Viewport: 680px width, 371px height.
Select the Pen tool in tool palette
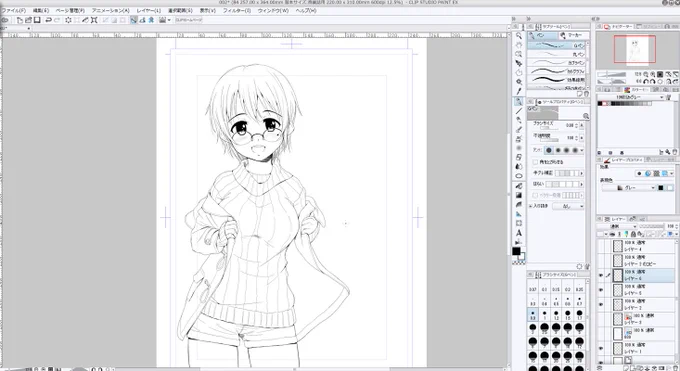[519, 102]
